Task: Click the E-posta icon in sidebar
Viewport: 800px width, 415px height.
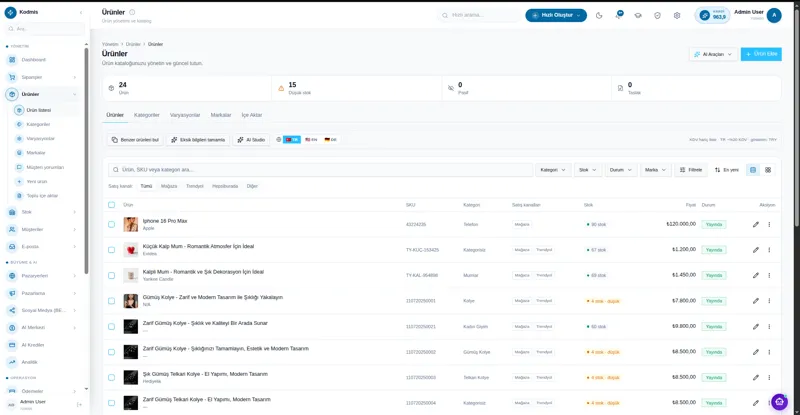Action: pos(12,247)
